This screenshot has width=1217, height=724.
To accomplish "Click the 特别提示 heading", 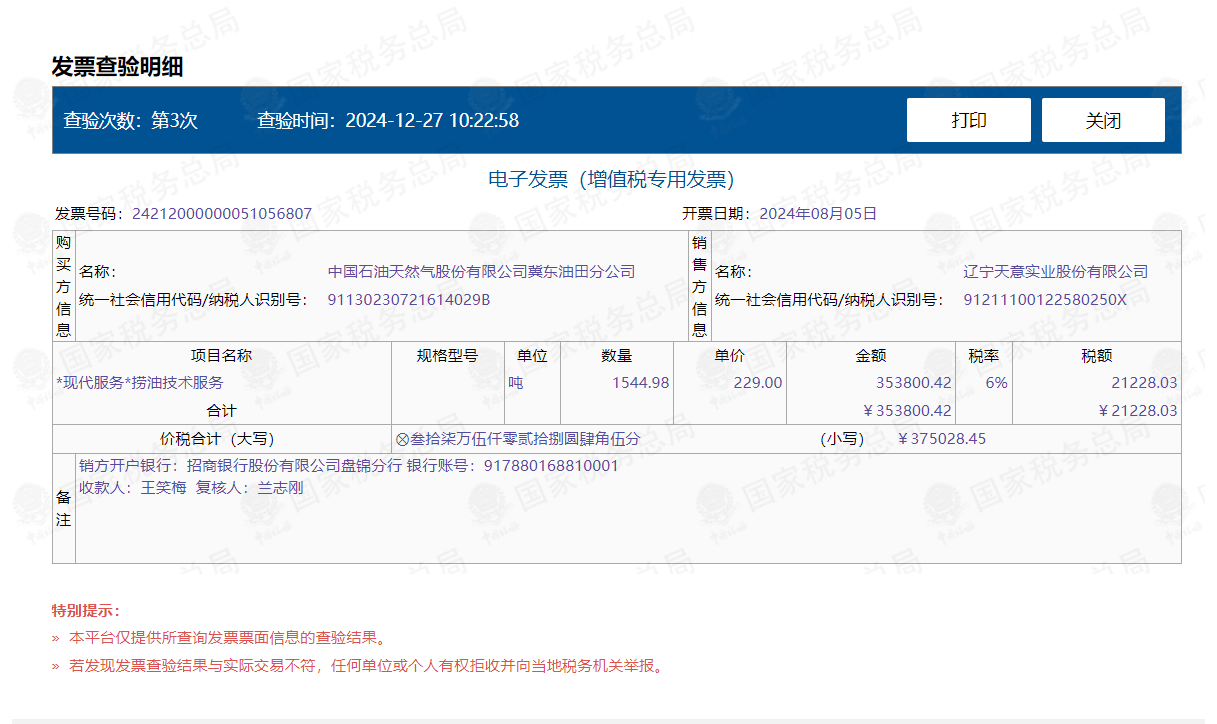I will pos(86,610).
